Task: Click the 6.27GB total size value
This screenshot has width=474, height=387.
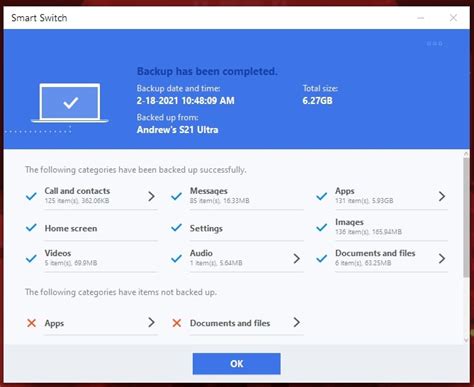Action: coord(317,101)
